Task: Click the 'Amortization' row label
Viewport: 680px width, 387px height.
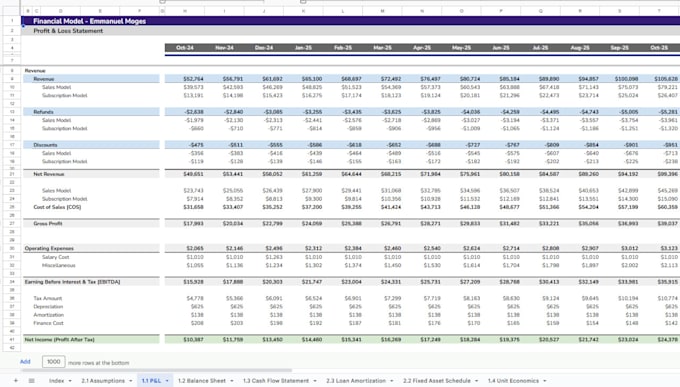Action: (x=49, y=315)
